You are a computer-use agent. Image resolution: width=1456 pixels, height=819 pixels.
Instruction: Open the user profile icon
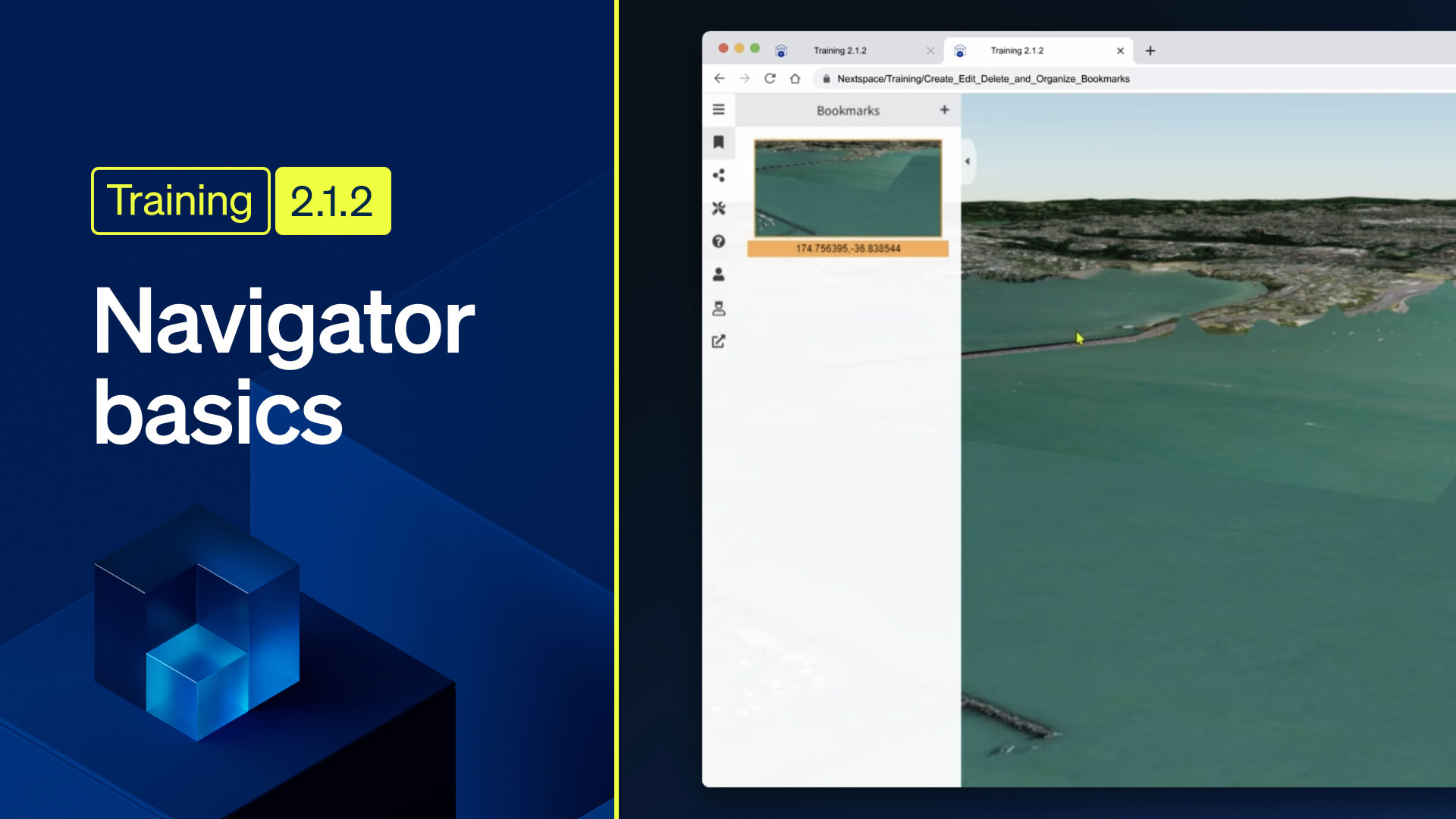point(718,275)
